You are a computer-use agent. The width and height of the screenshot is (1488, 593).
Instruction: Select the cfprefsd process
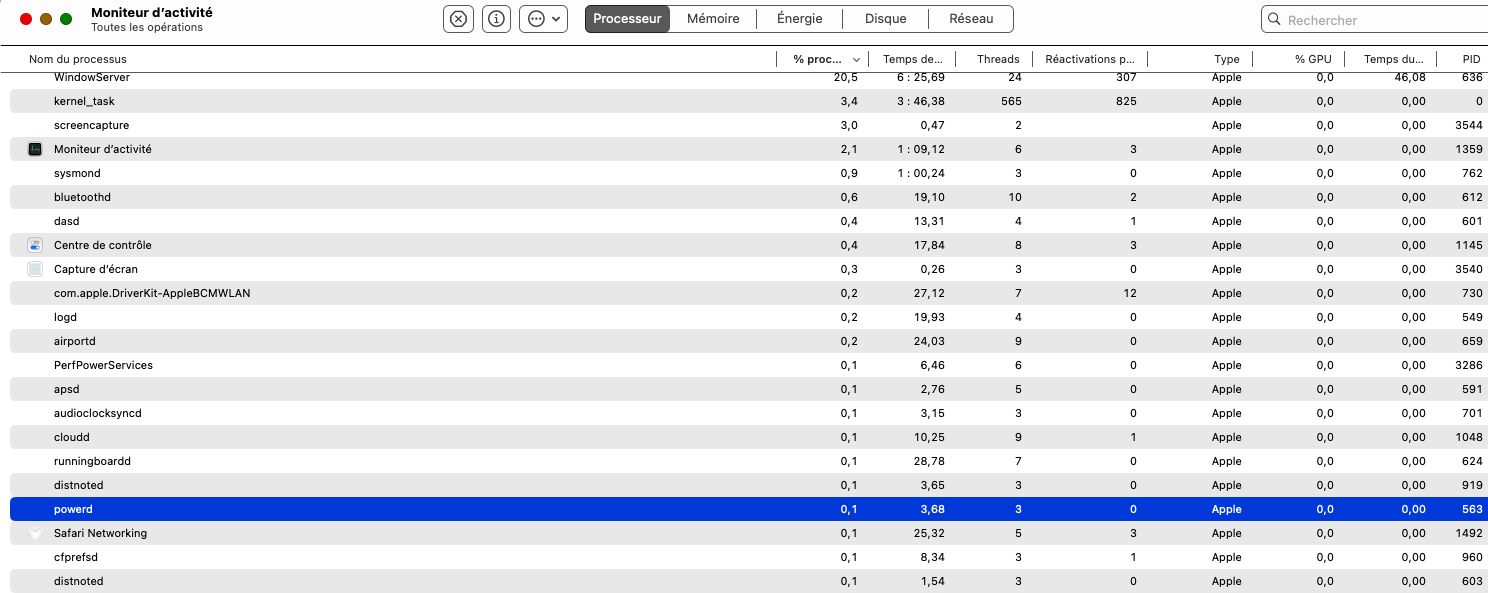pos(748,557)
